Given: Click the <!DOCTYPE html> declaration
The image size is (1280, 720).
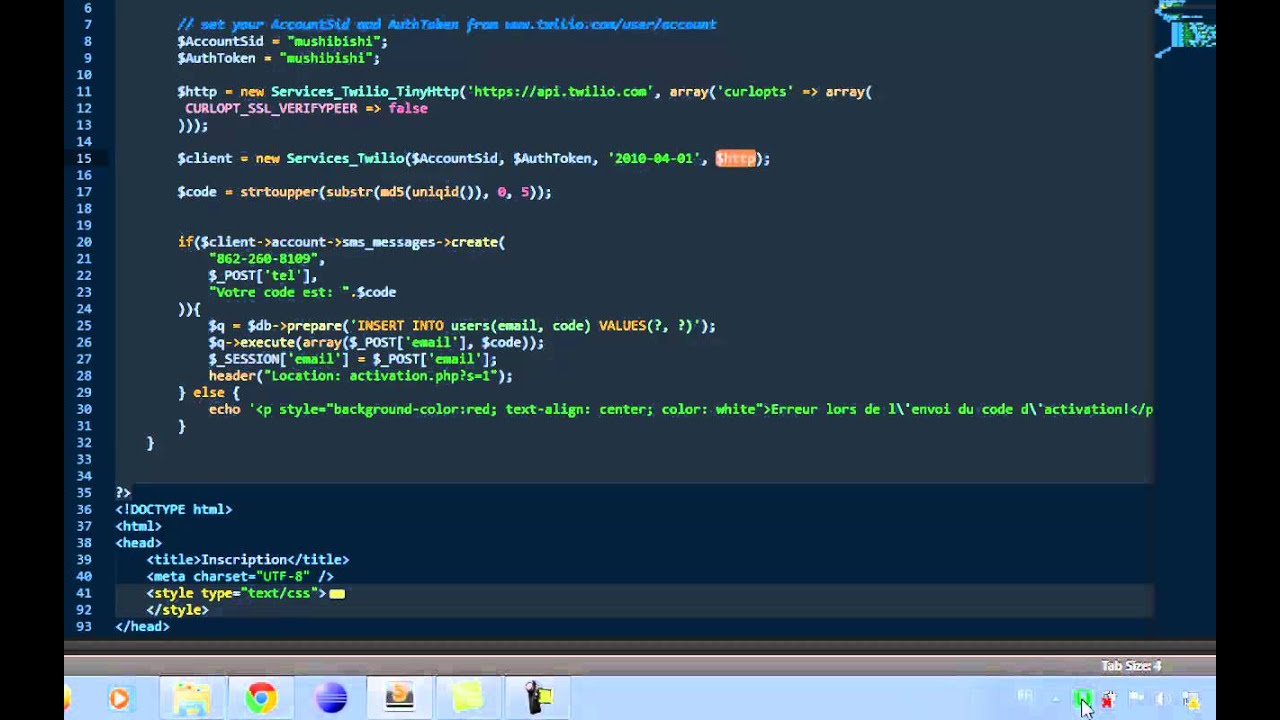Looking at the screenshot, I should coord(173,510).
